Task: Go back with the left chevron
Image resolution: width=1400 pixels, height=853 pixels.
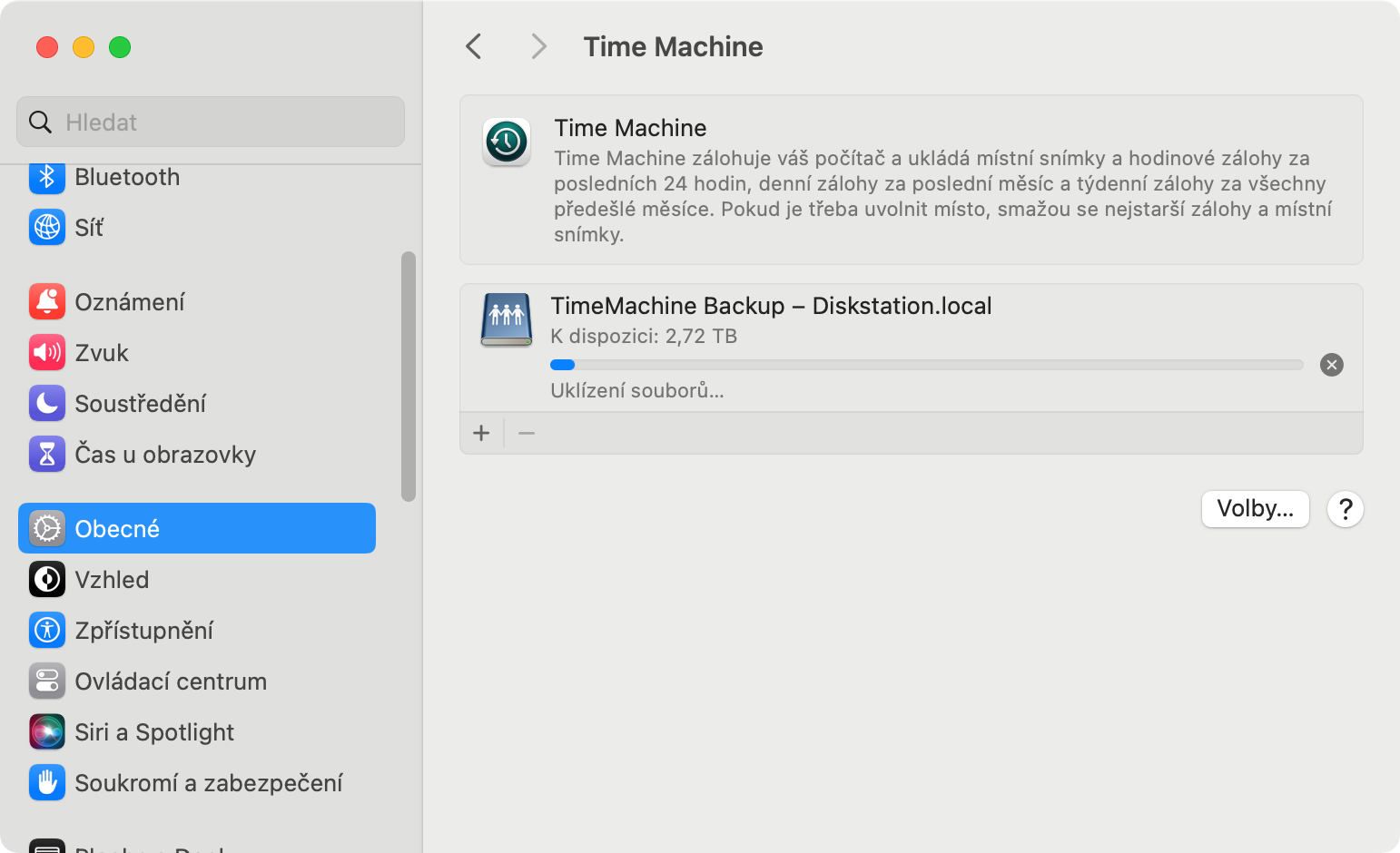Action: tap(474, 46)
